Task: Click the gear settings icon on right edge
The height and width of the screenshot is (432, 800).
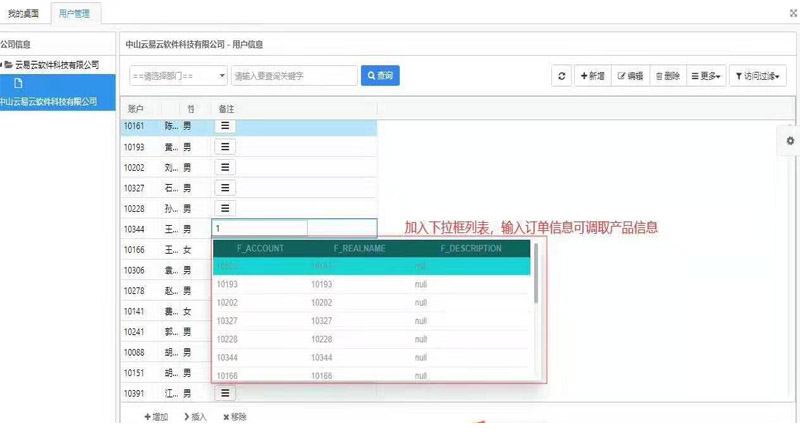Action: click(x=790, y=141)
